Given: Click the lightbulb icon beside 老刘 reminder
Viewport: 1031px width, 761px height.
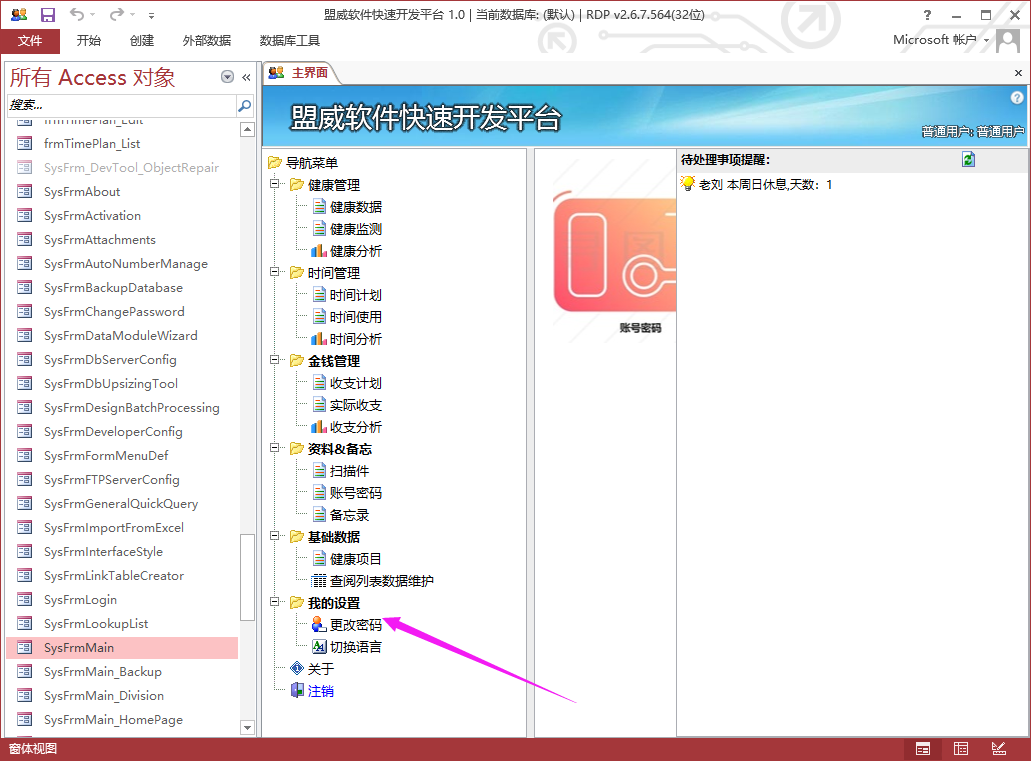Looking at the screenshot, I should [688, 184].
